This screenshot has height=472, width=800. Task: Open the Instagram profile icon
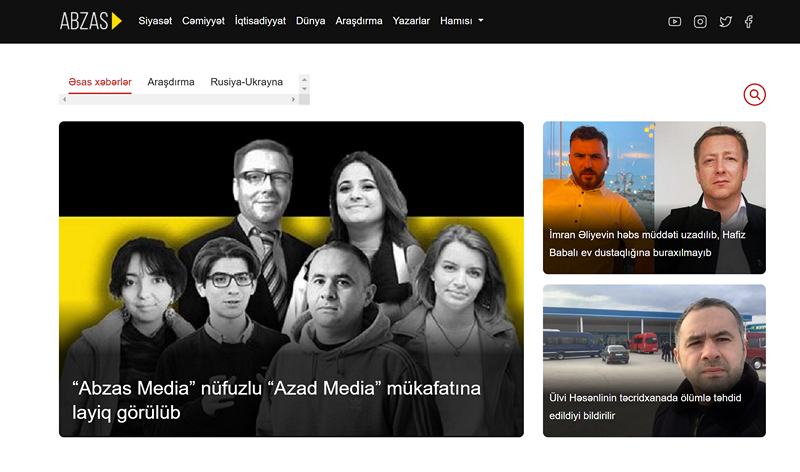[x=700, y=21]
